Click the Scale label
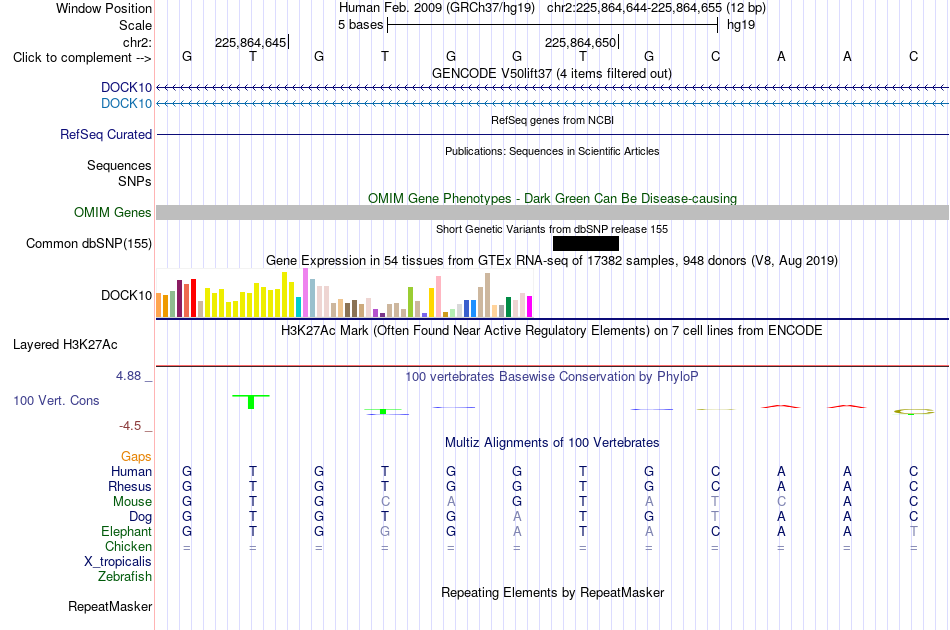 (135, 25)
